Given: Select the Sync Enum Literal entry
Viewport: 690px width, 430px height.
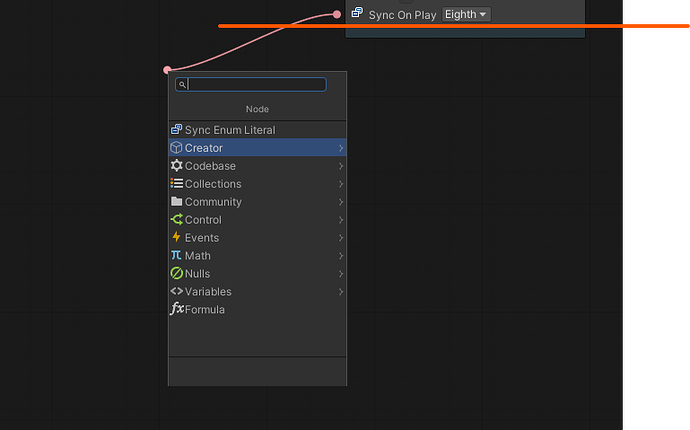Looking at the screenshot, I should click(x=230, y=130).
